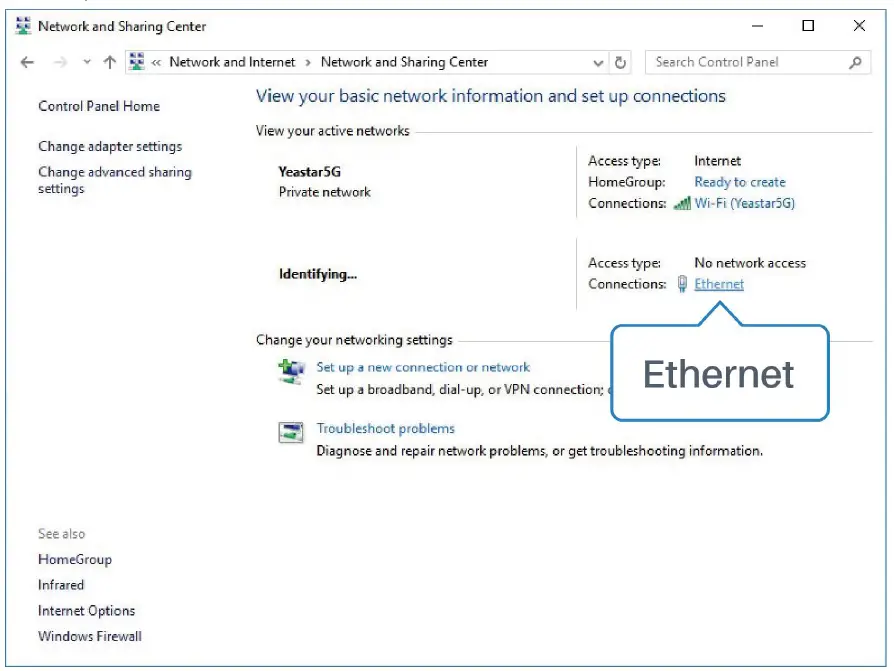
Task: Select the Yeastar5G network name text
Action: click(310, 172)
